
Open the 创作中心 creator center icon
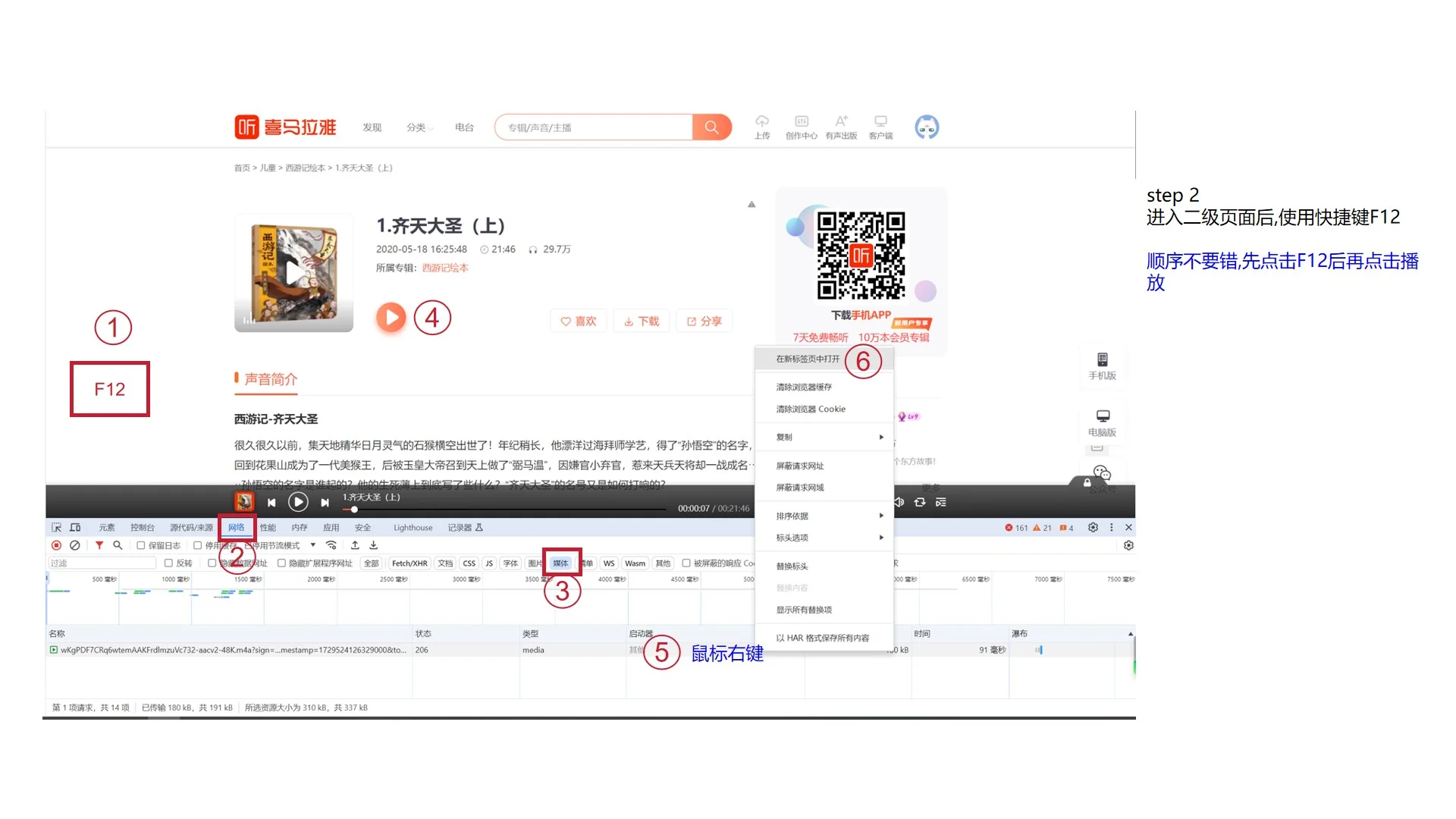pyautogui.click(x=802, y=126)
